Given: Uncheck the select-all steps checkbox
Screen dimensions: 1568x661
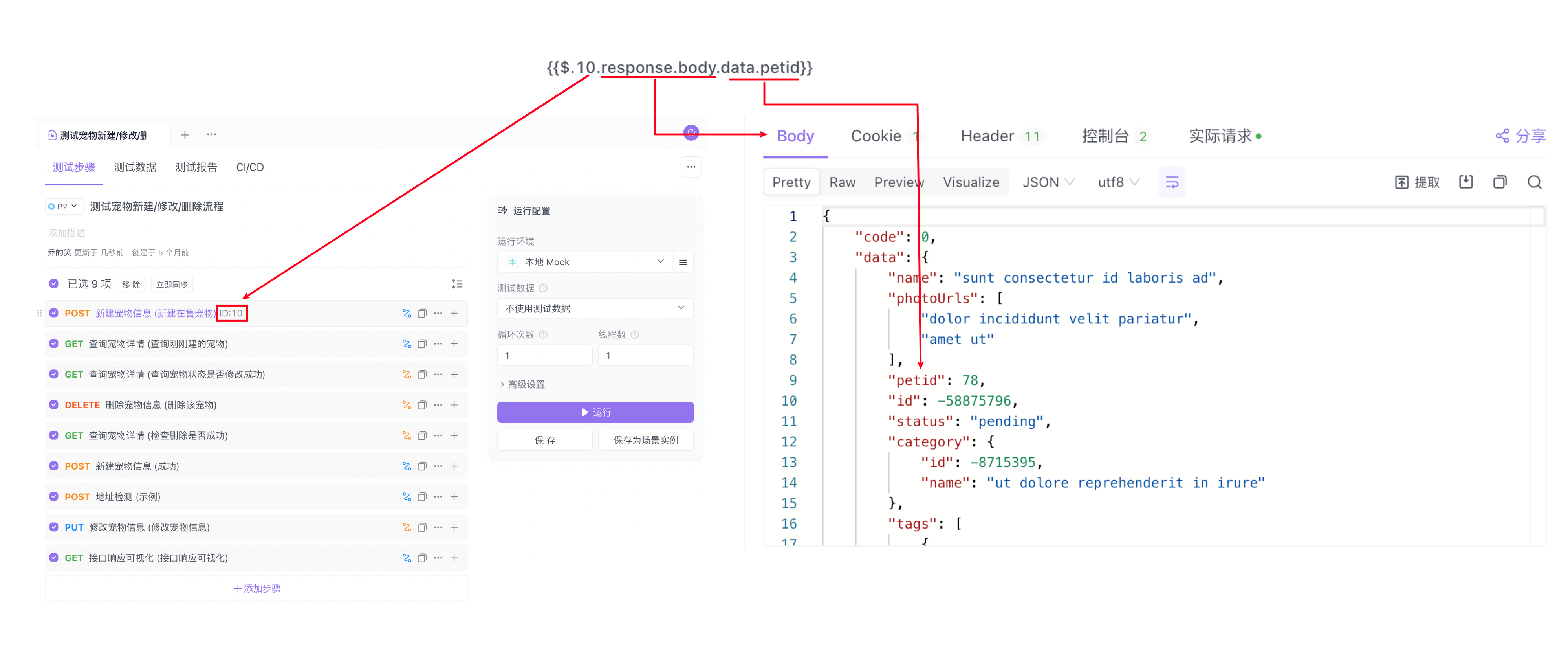Looking at the screenshot, I should pyautogui.click(x=54, y=285).
